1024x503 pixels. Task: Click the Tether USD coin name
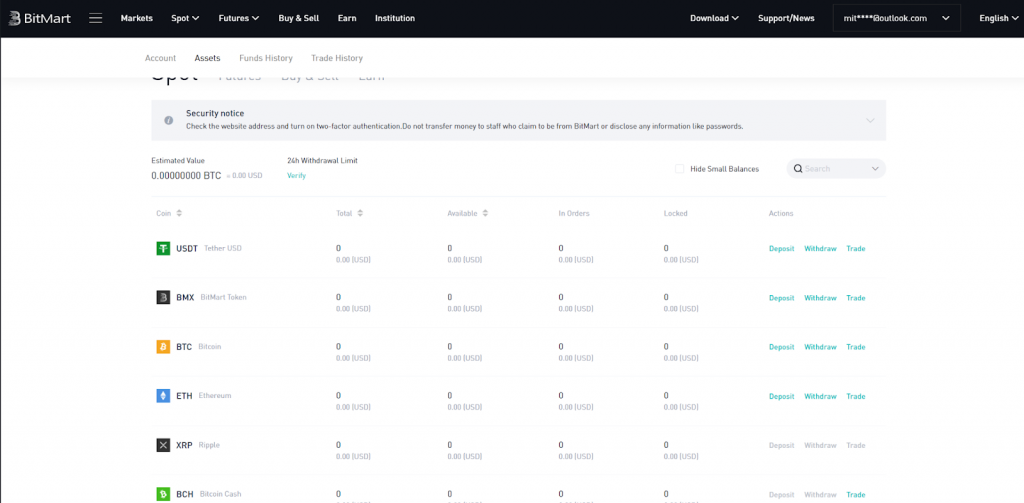(x=223, y=248)
